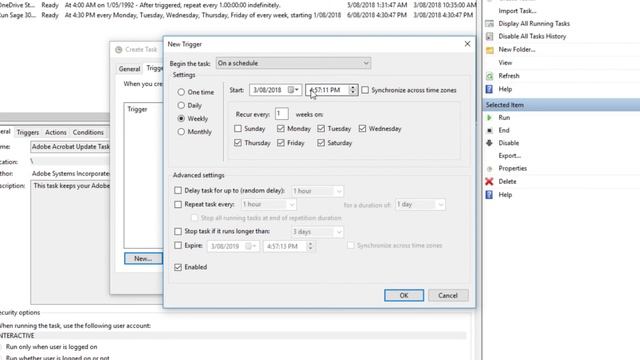The height and width of the screenshot is (360, 640).
Task: Enable Stop task if it runs longer
Action: (x=178, y=231)
